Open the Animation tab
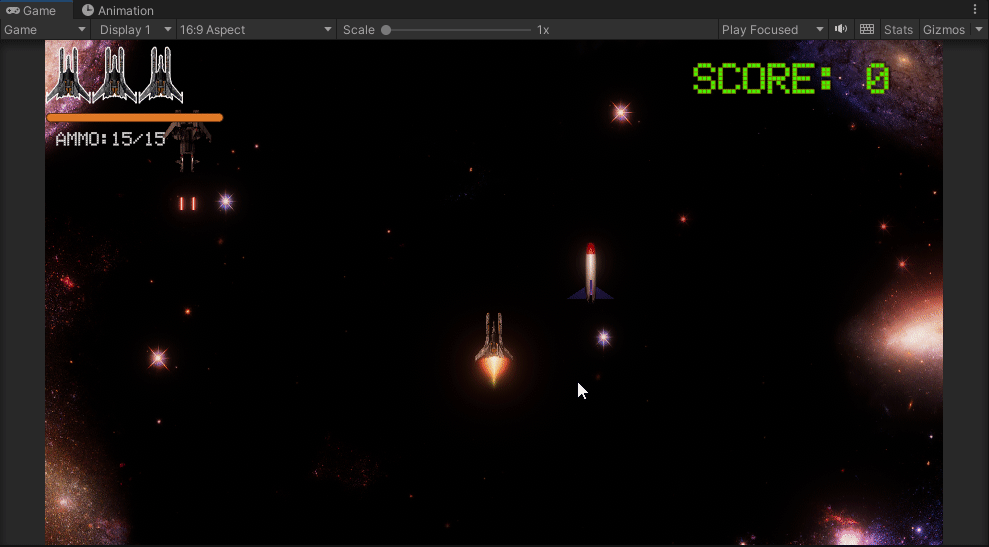 [118, 10]
